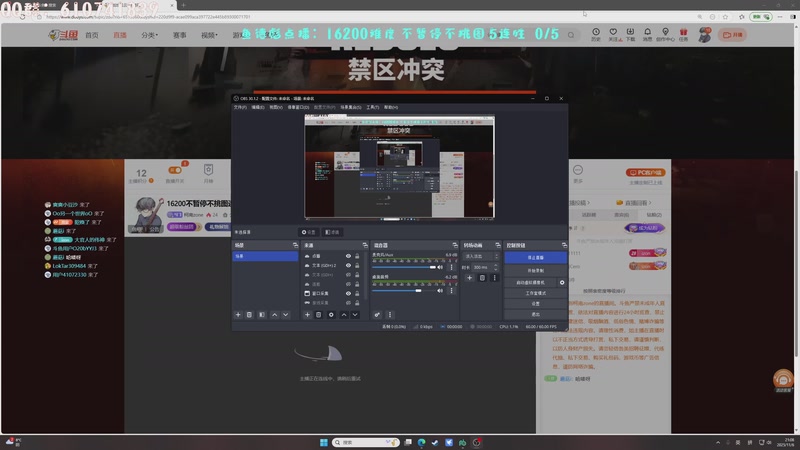Click the blue stop streaming button in Controls
Viewport: 800px width, 450px height.
[x=536, y=258]
